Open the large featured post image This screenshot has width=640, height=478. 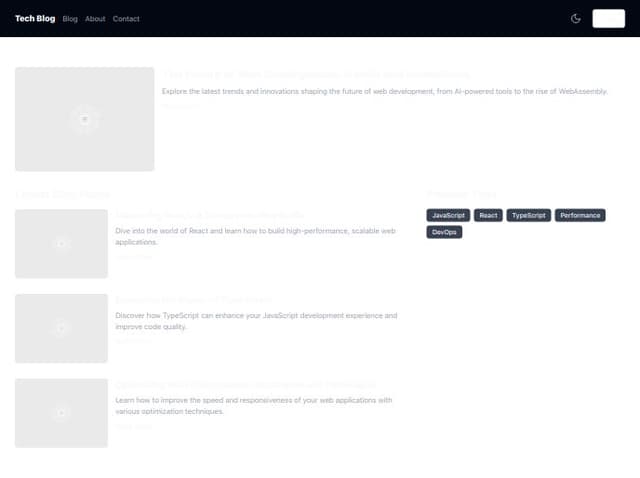point(85,119)
